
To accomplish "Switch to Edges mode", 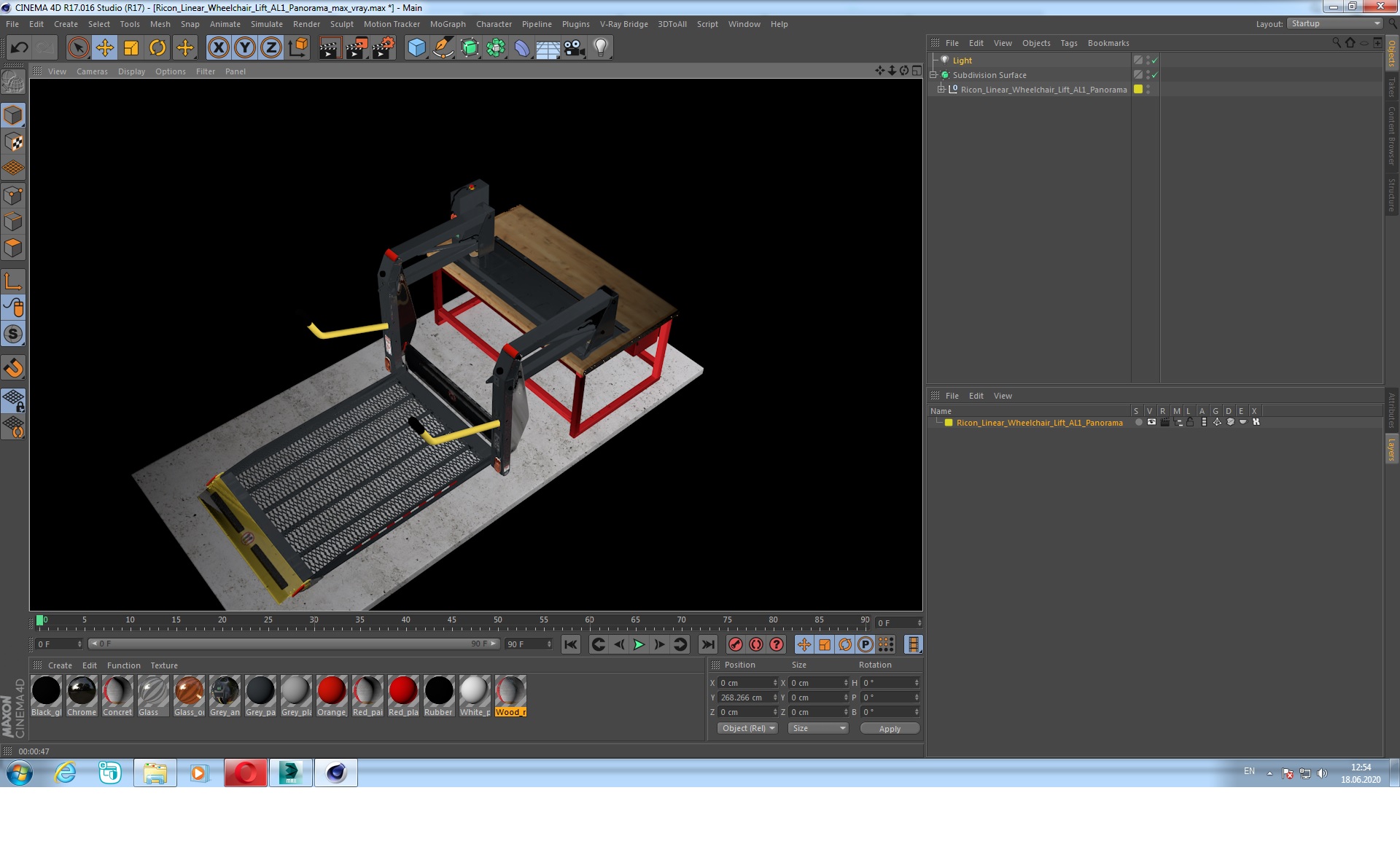I will point(13,222).
